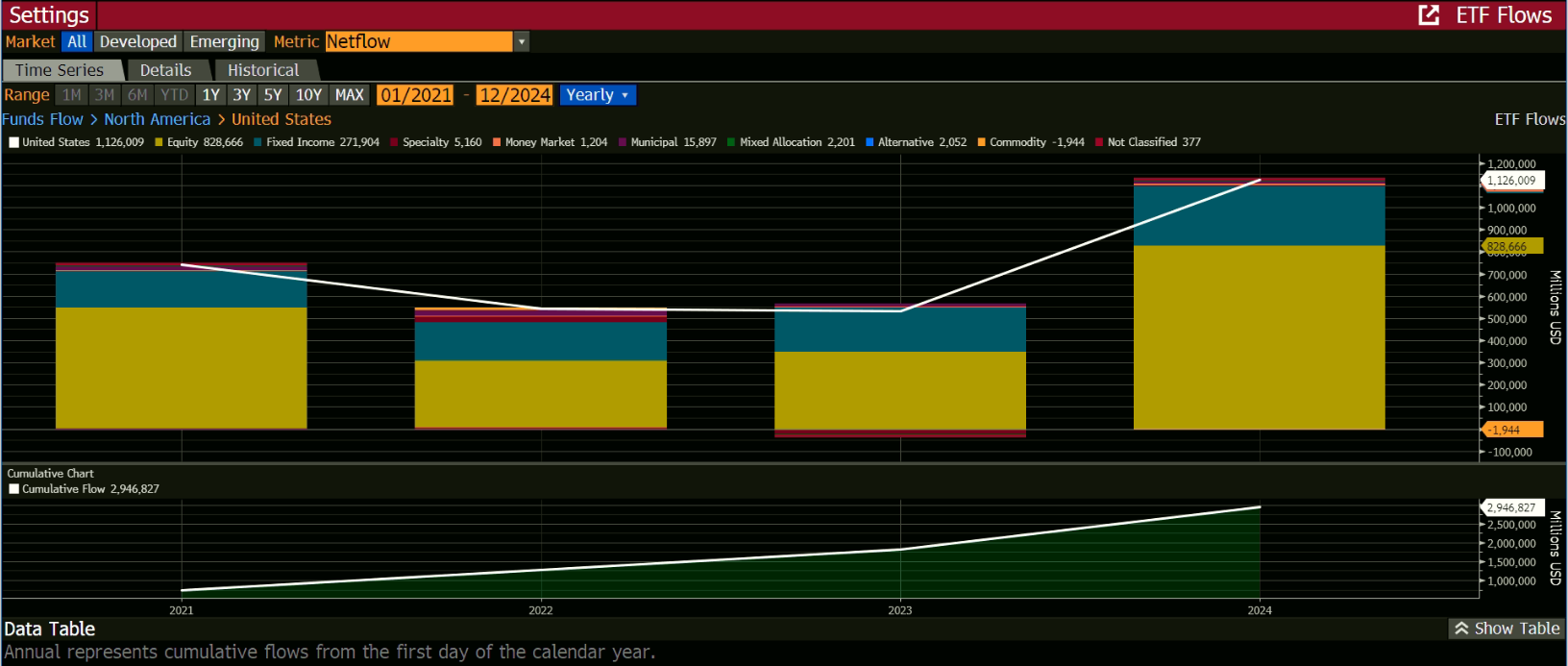Image resolution: width=1568 pixels, height=666 pixels.
Task: Select the All market filter
Action: coord(77,41)
